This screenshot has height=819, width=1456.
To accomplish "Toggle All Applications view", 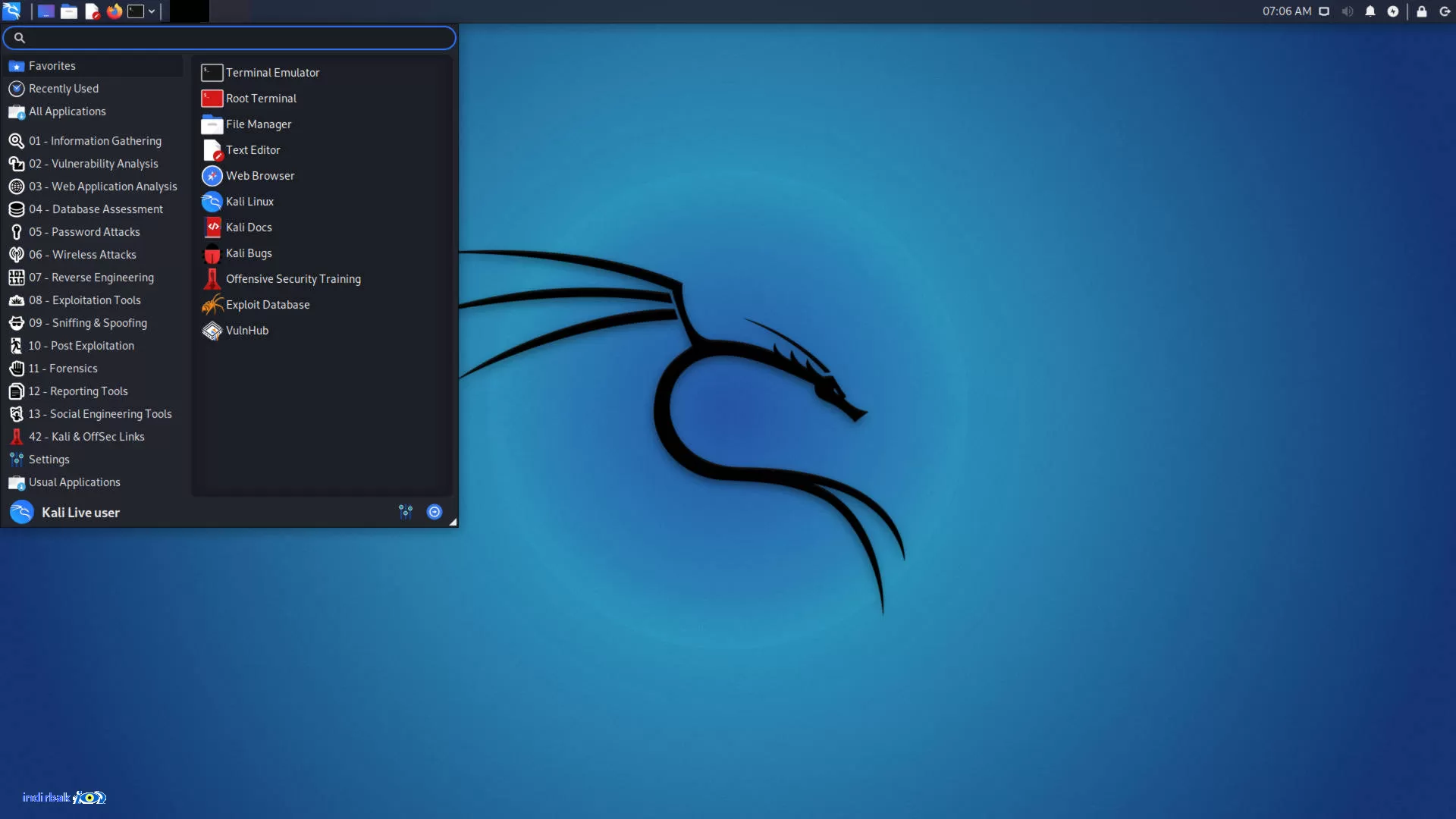I will point(67,111).
